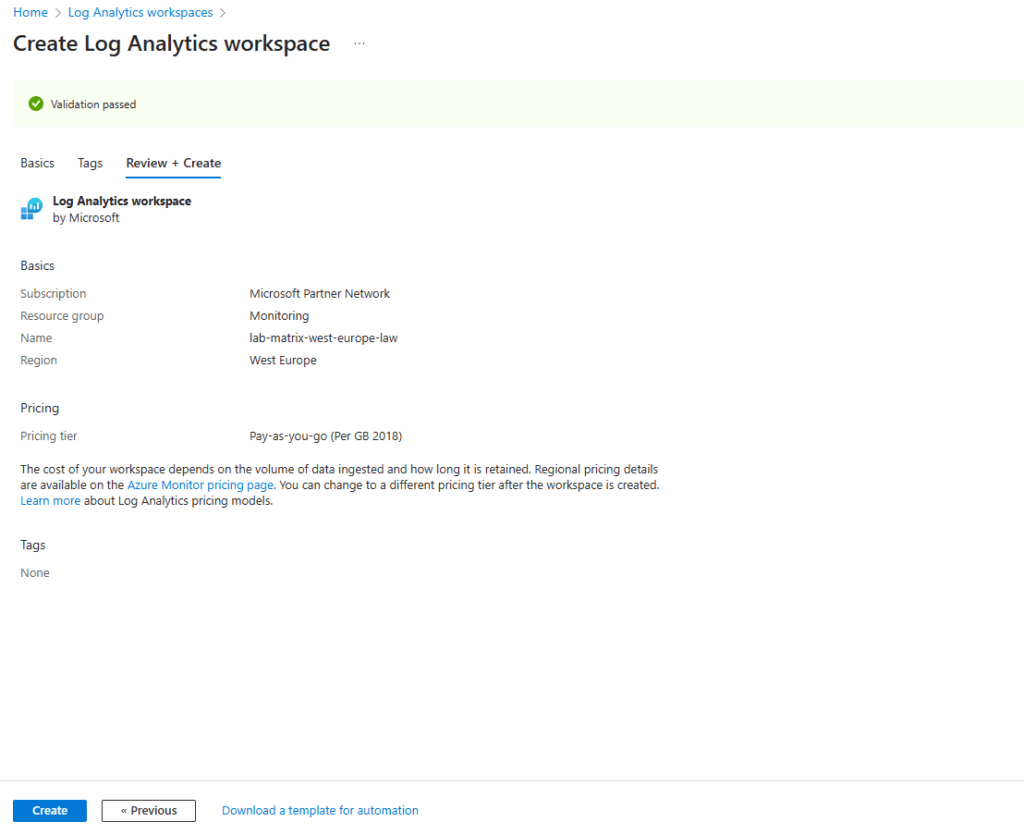Switch to the Basics tab

click(x=37, y=163)
